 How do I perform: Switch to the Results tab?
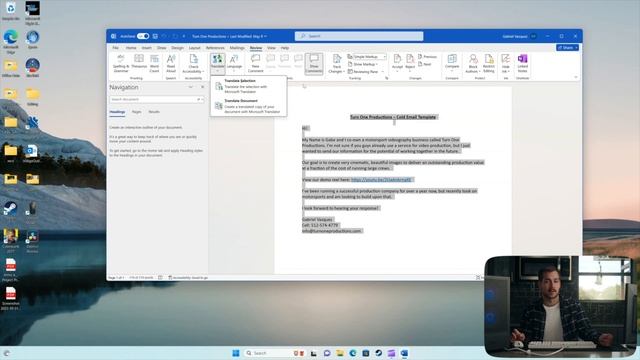click(x=154, y=112)
